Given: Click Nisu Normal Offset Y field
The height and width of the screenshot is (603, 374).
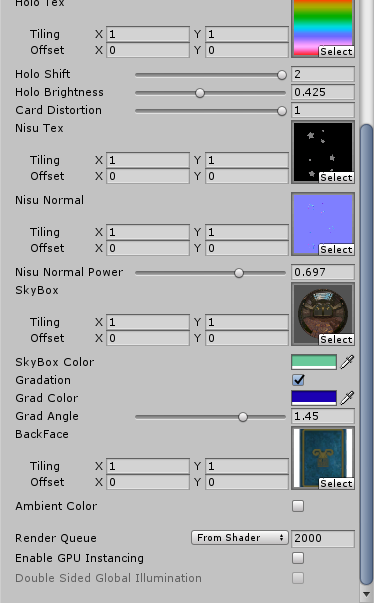Looking at the screenshot, I should click(x=247, y=248).
